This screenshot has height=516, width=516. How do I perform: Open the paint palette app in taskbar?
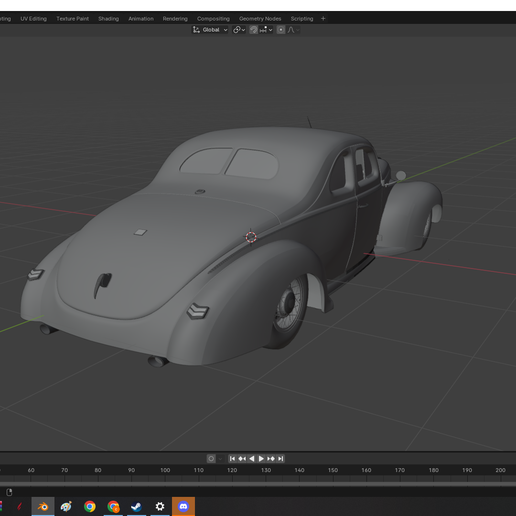66,507
